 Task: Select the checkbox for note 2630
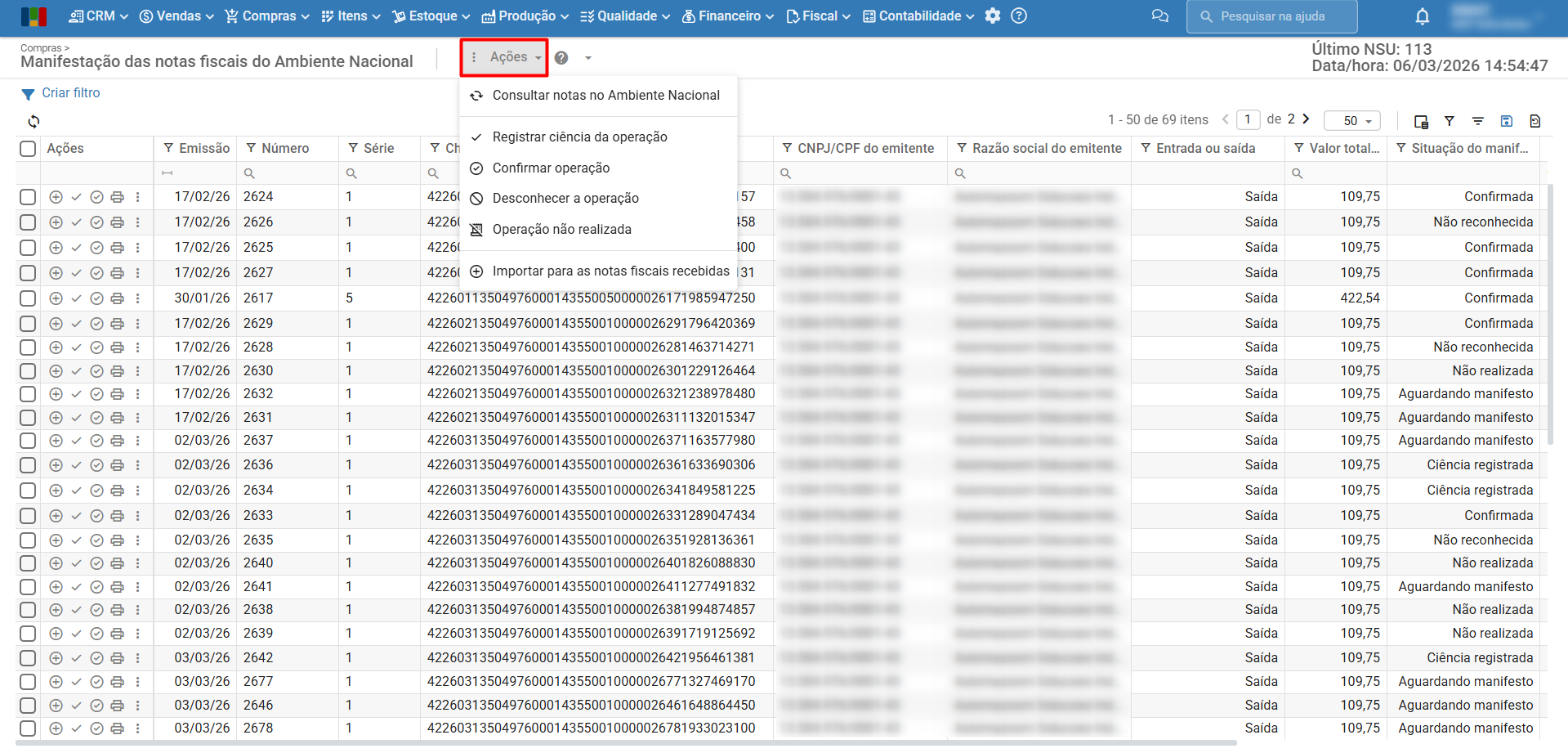[x=28, y=371]
